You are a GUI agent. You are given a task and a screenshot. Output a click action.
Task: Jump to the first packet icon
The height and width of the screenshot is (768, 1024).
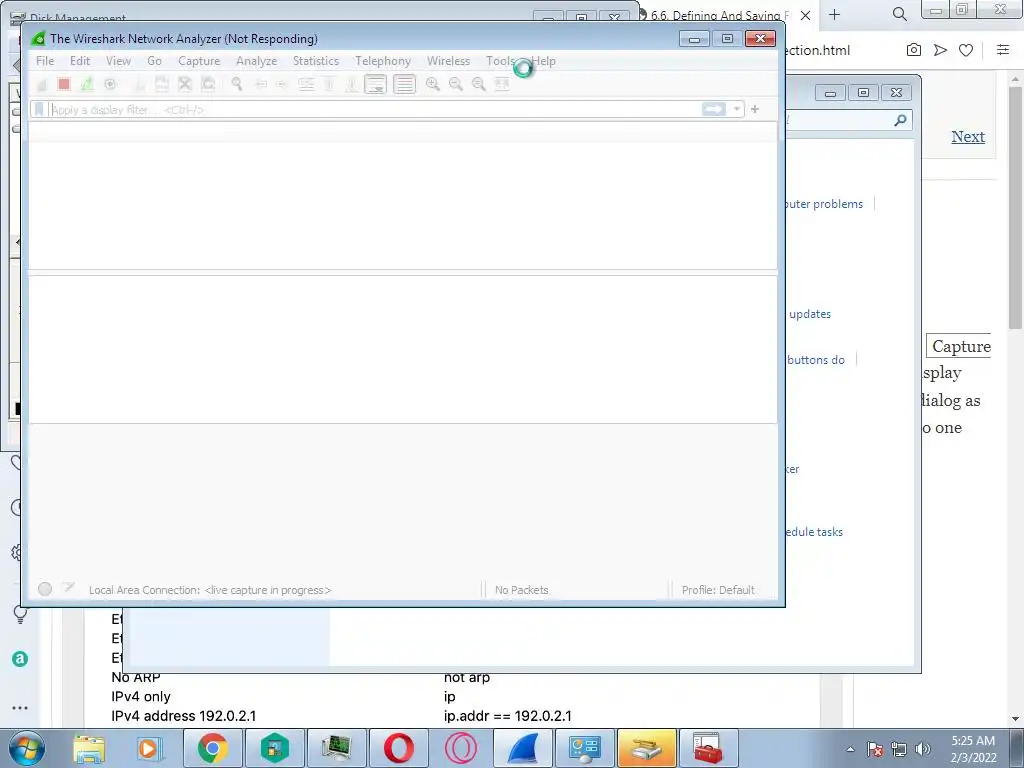[329, 84]
